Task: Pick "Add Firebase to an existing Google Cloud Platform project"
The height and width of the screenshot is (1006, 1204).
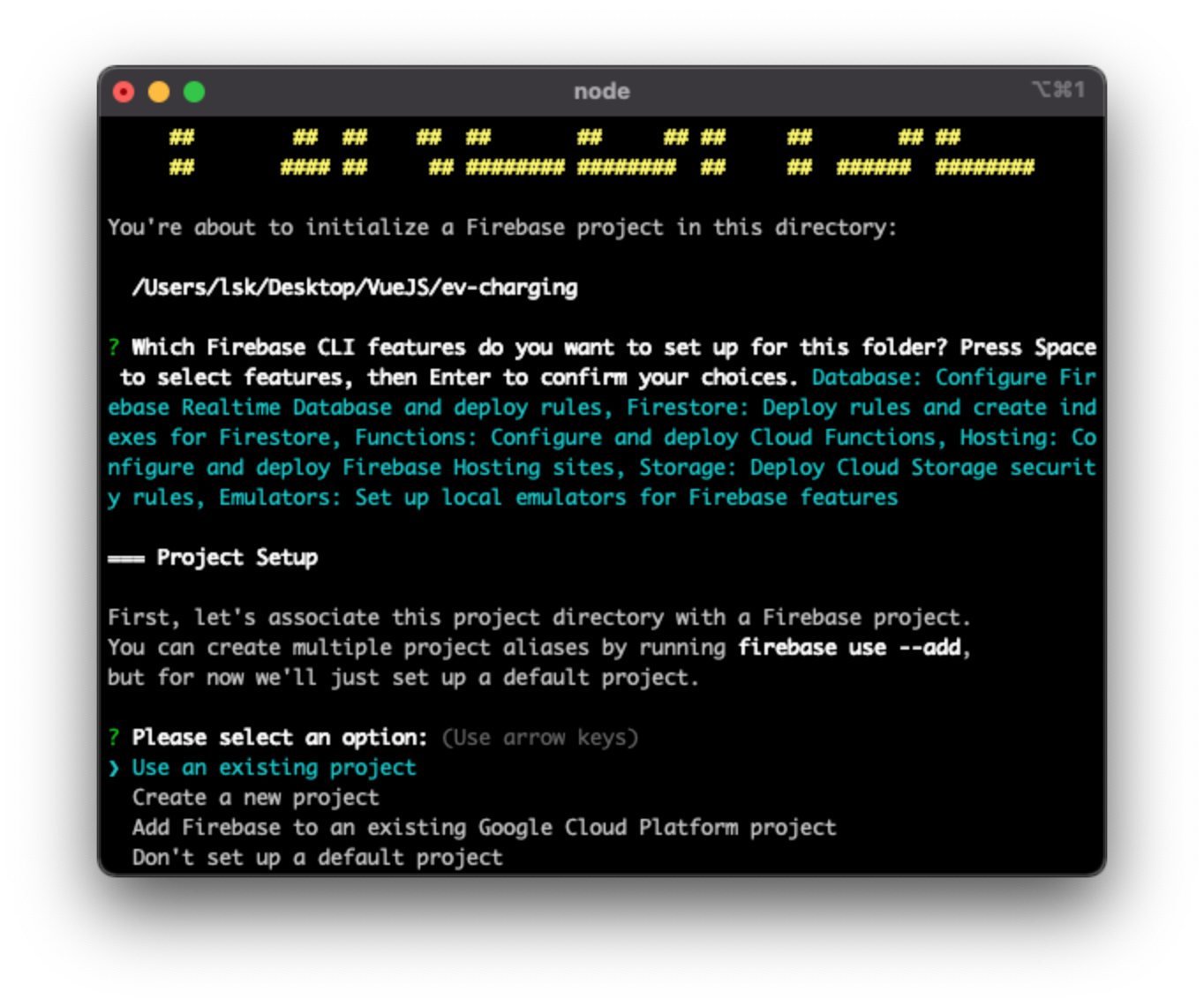Action: tap(483, 827)
